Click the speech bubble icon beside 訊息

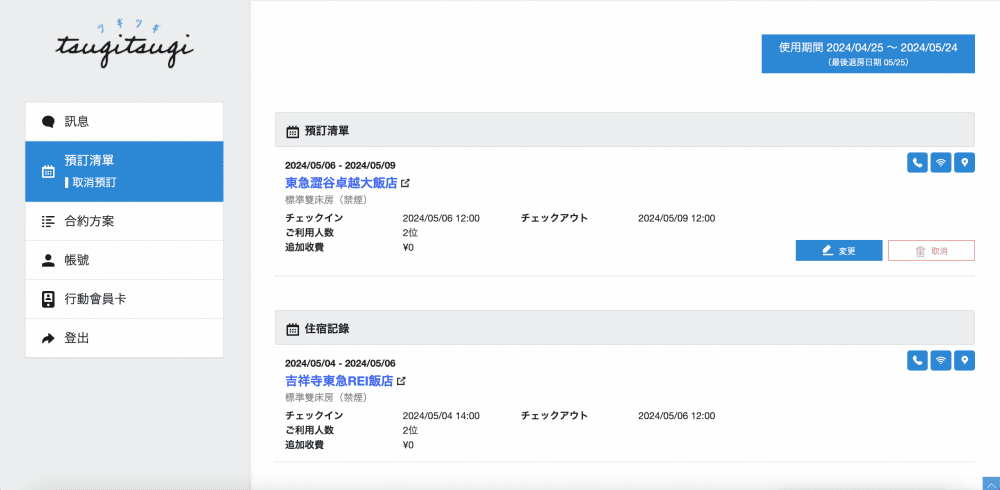click(x=48, y=122)
